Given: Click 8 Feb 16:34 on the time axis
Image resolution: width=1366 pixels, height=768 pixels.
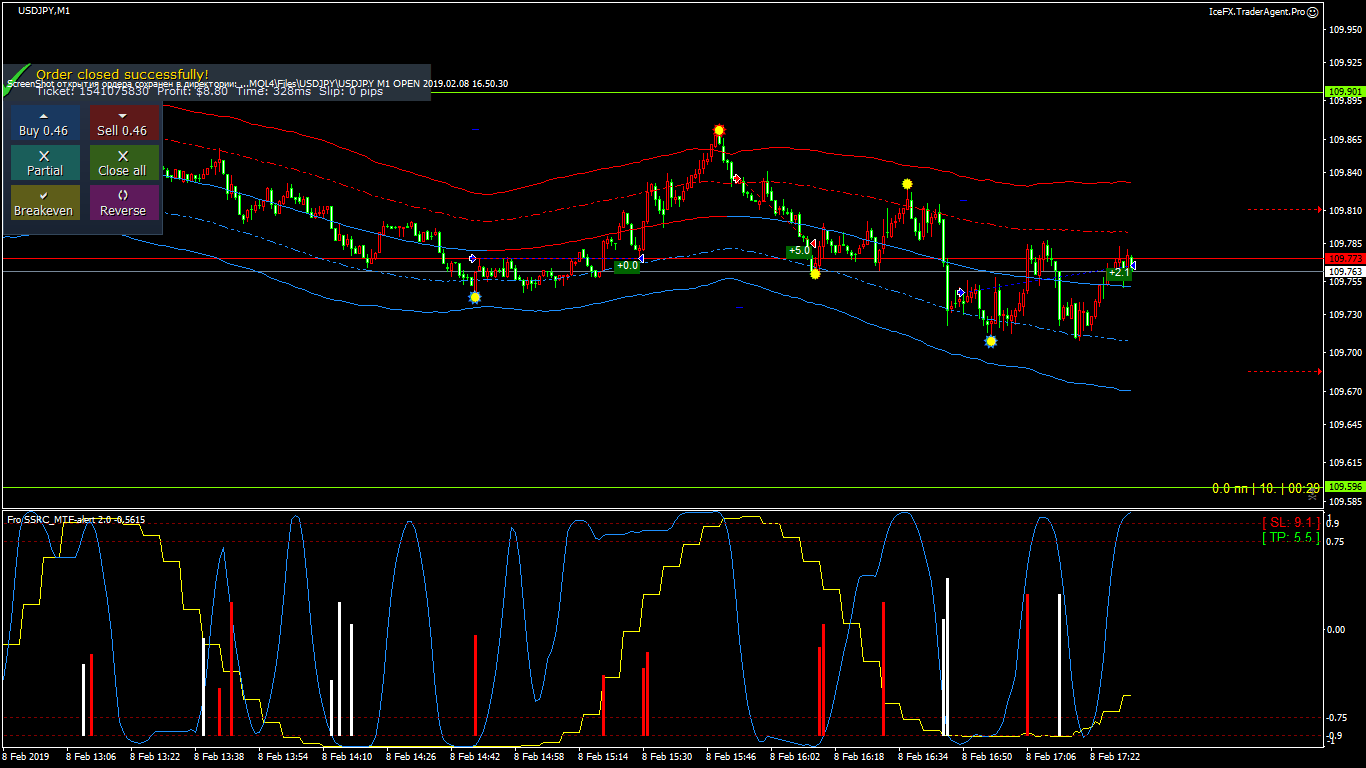Looking at the screenshot, I should pyautogui.click(x=923, y=757).
